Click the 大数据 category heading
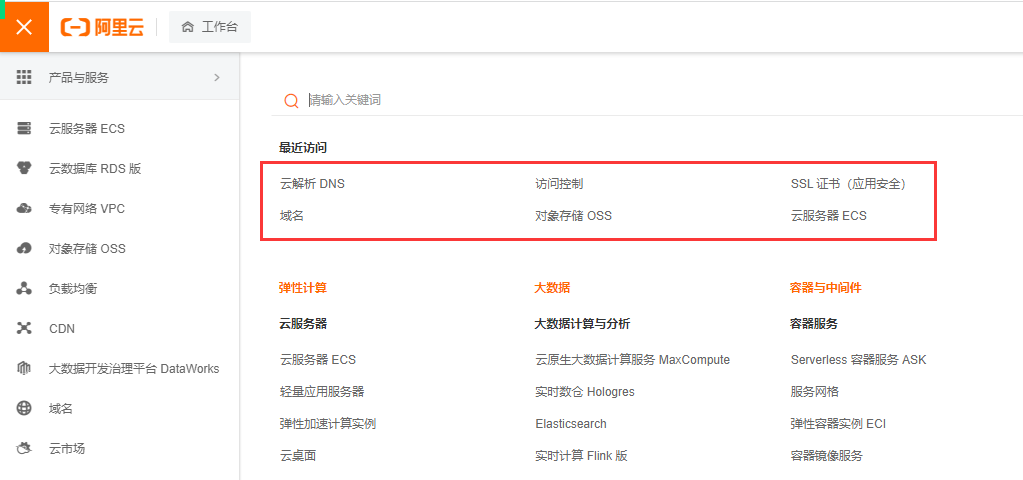Screen dimensions: 1023x480 553,288
